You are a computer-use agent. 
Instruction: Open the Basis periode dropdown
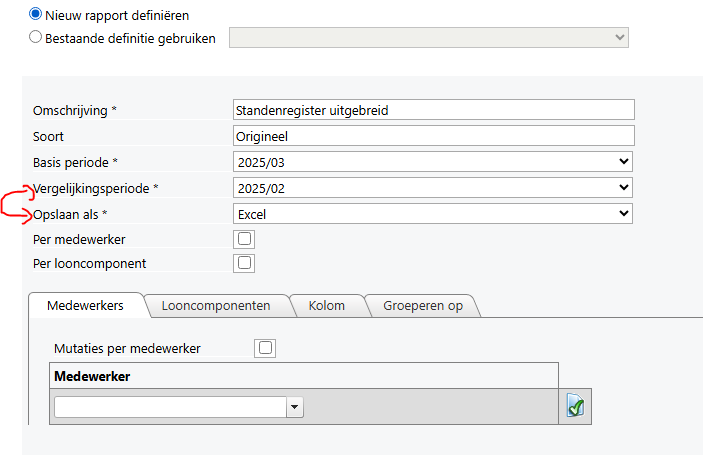433,162
